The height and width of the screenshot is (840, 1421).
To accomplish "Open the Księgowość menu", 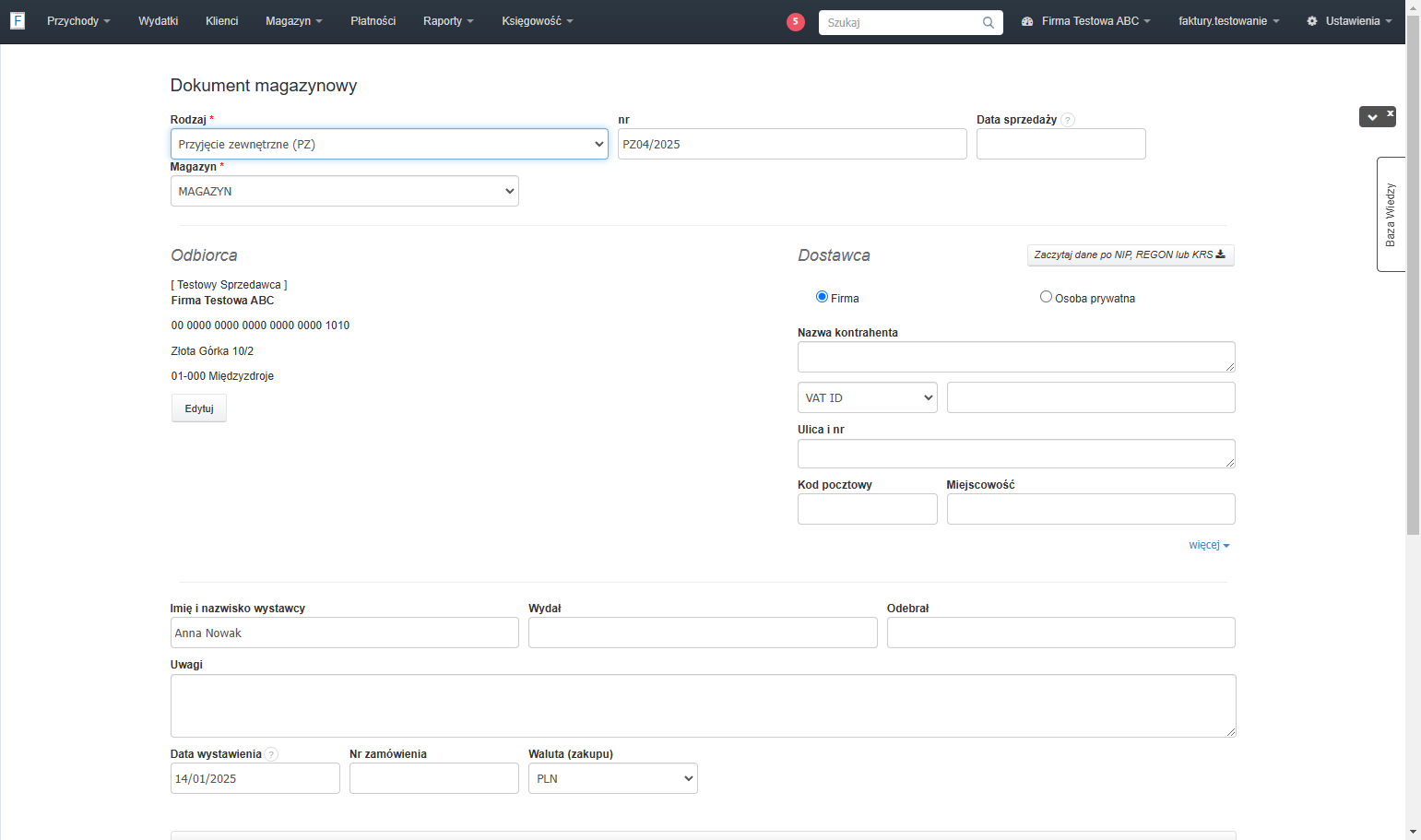I will (538, 21).
